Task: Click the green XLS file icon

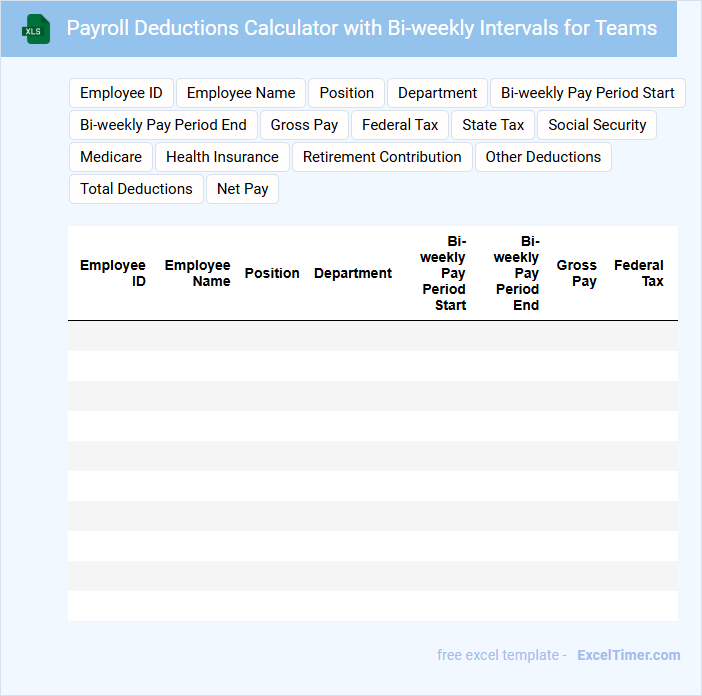Action: 36,29
